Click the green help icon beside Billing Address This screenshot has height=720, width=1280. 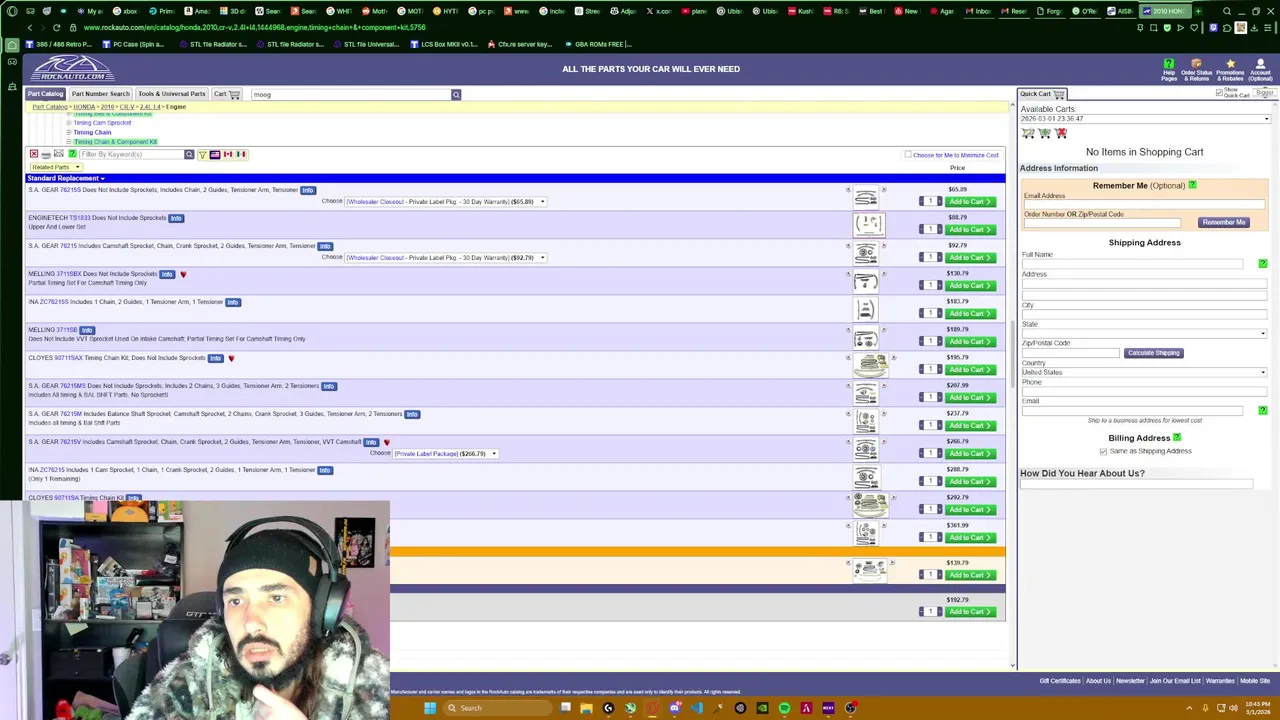tap(1177, 437)
